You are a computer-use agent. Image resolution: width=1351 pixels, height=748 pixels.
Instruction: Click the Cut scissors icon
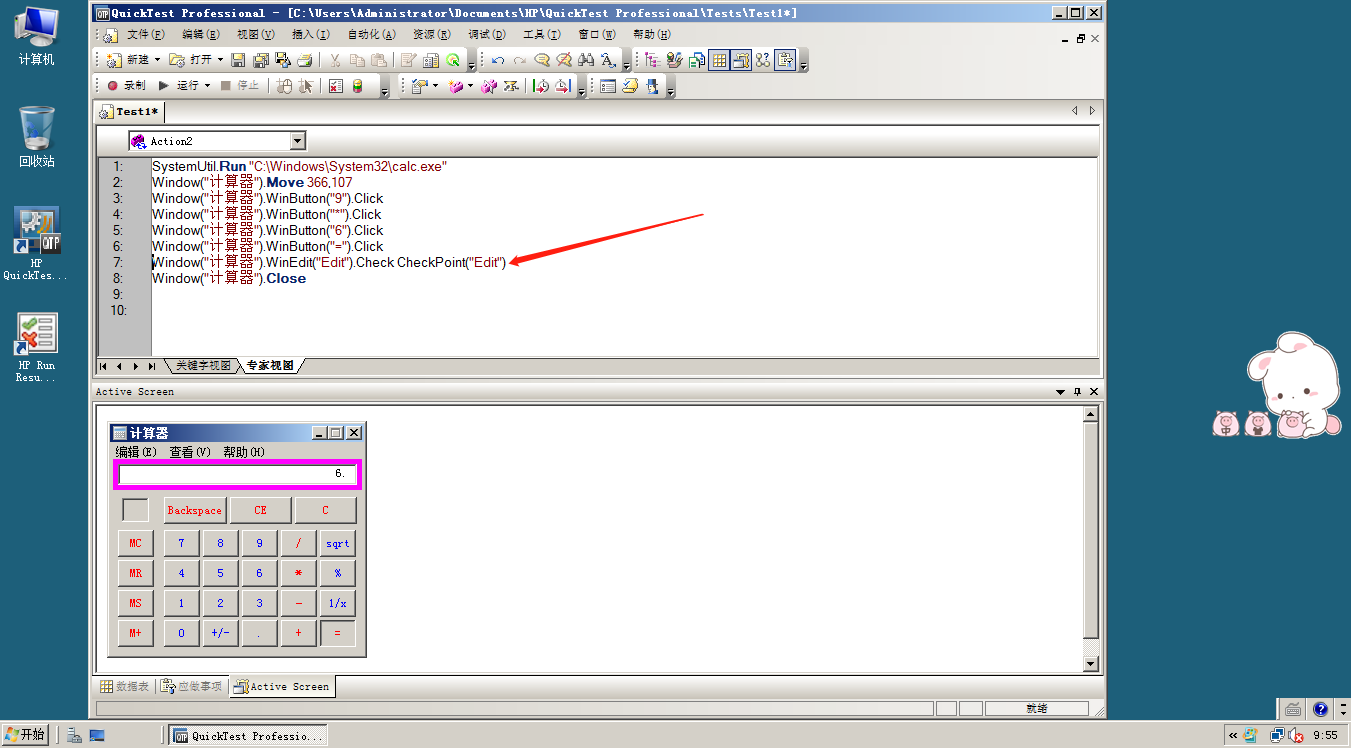(x=335, y=60)
